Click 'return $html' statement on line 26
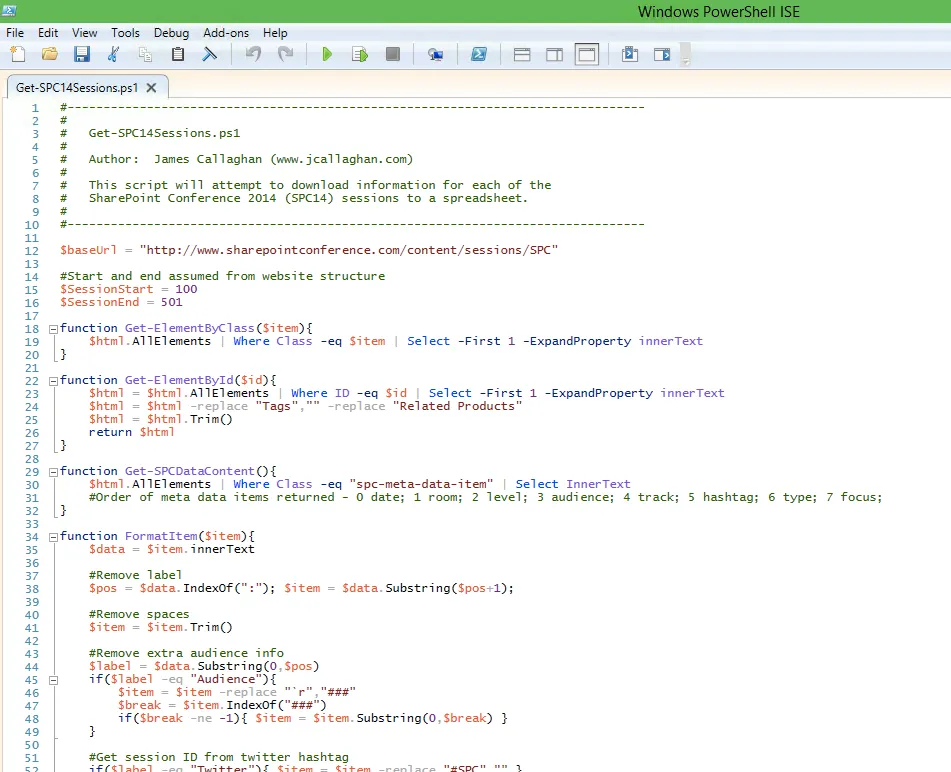951x772 pixels. 132,432
